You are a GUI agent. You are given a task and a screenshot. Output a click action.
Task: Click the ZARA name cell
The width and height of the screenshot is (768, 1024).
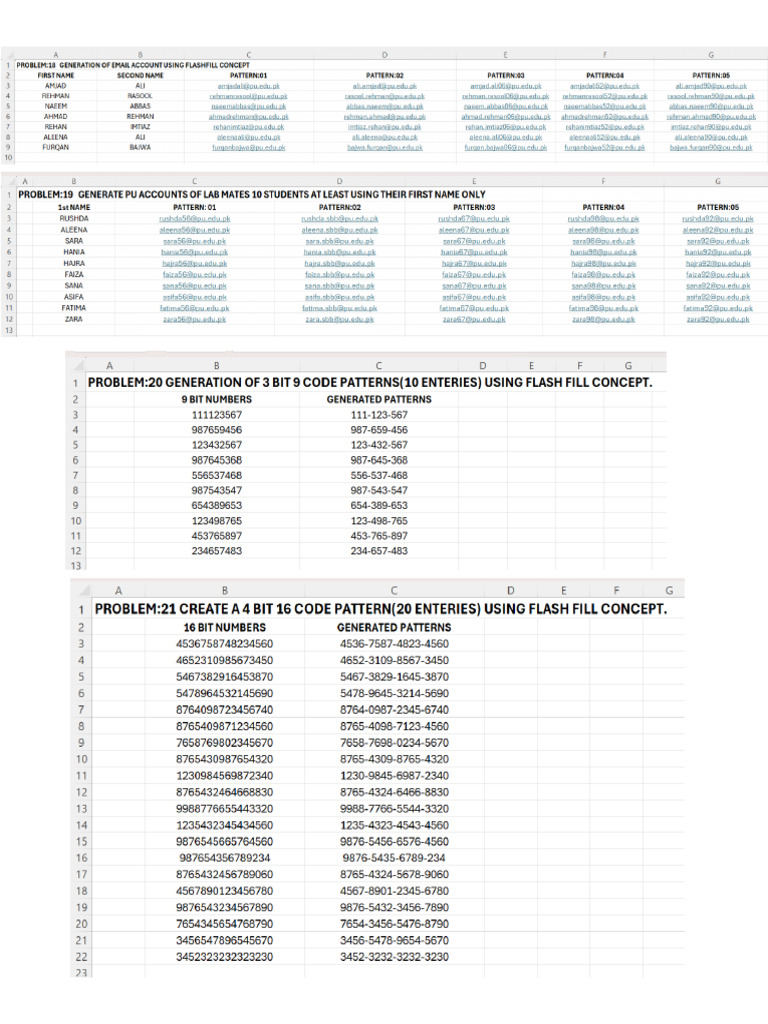pyautogui.click(x=74, y=319)
